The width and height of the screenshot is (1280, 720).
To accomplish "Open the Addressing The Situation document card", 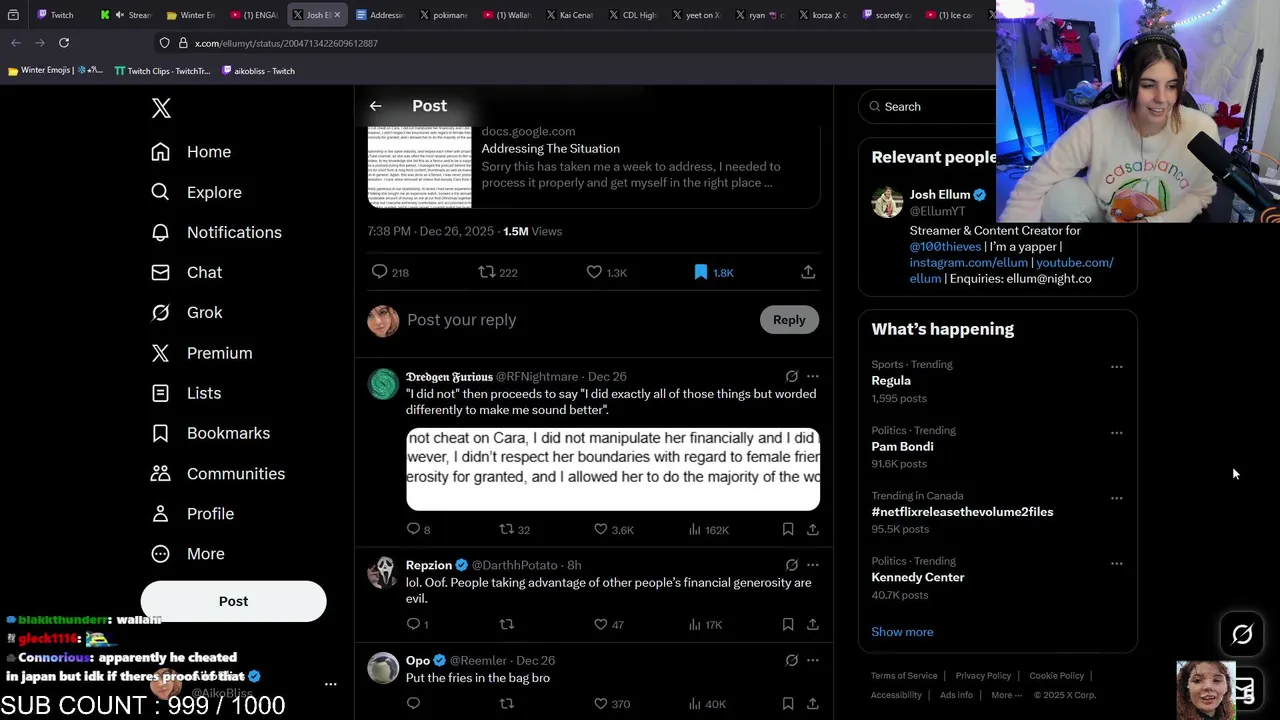I will pyautogui.click(x=594, y=167).
